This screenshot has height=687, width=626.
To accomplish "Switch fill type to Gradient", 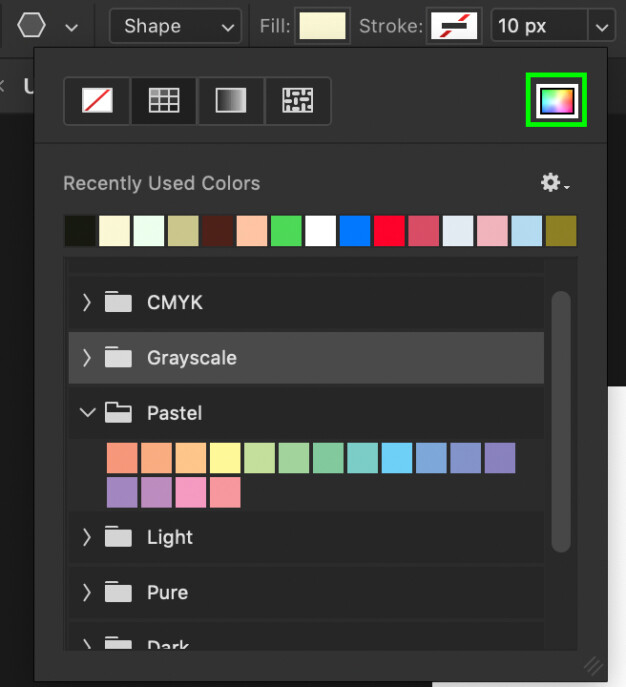I will click(231, 100).
